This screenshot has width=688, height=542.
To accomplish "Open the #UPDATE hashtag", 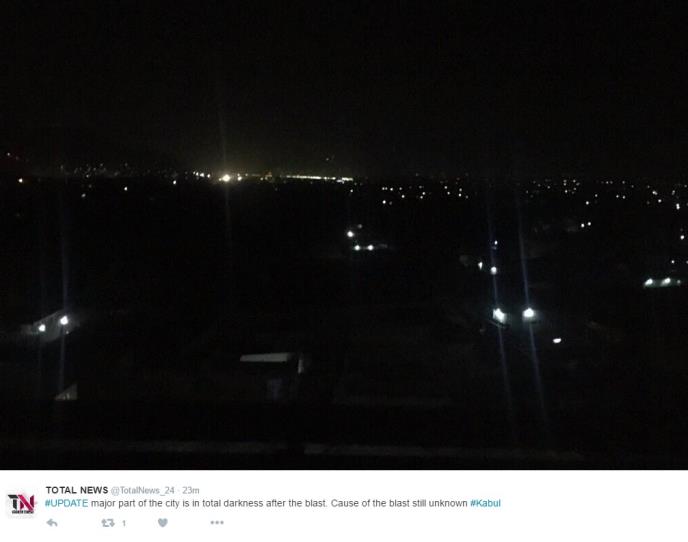I will pos(67,503).
